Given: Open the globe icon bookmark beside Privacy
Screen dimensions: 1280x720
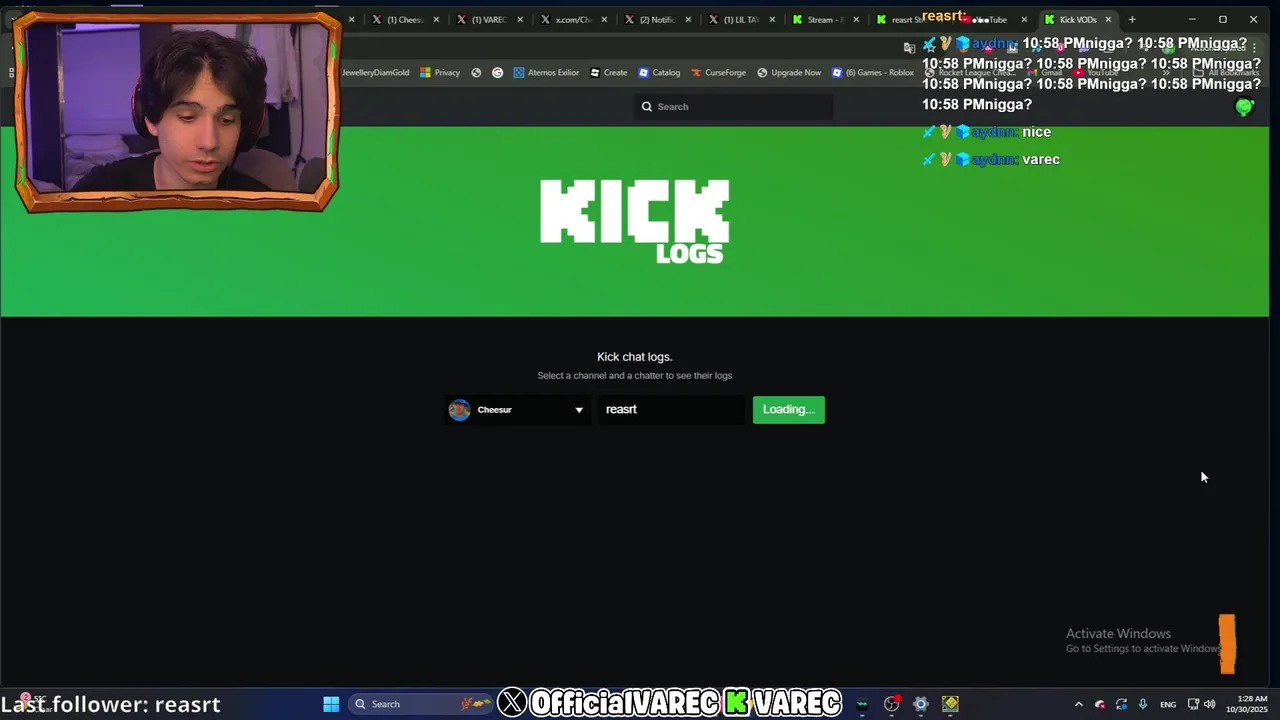Looking at the screenshot, I should (x=476, y=72).
